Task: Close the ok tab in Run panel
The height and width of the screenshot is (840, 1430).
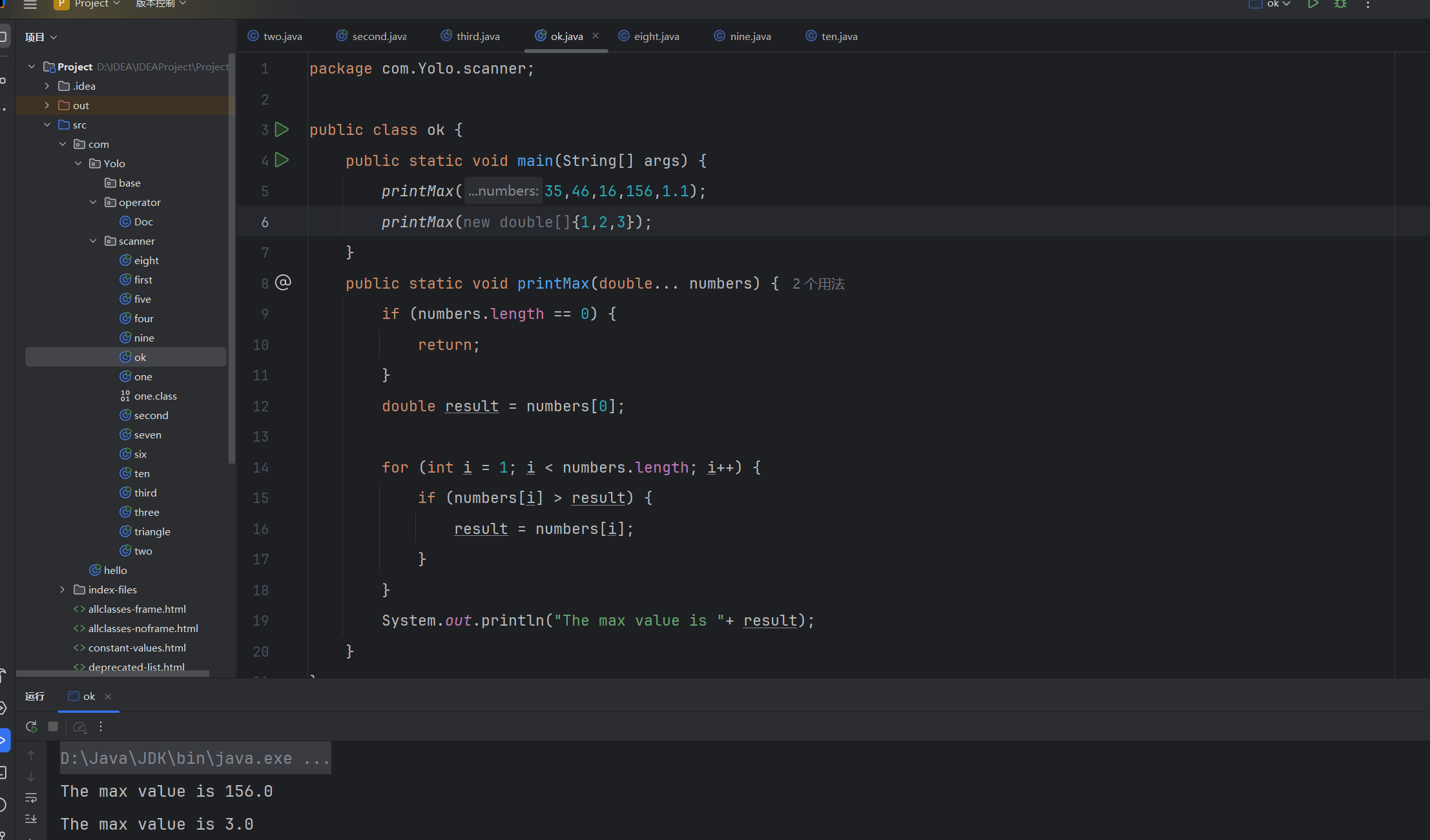Action: 108,696
